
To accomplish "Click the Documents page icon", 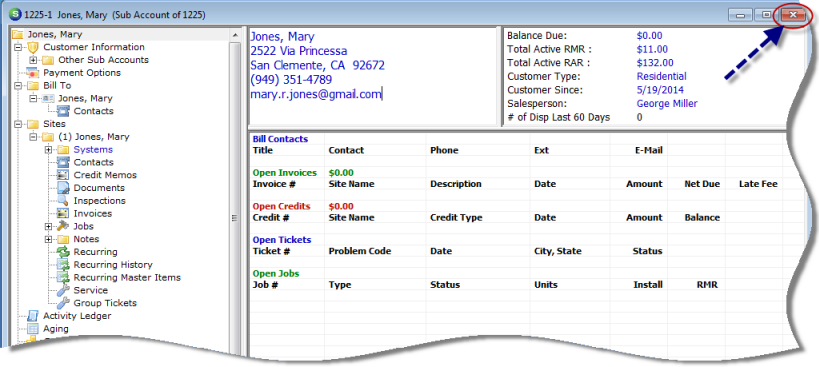I will 63,188.
